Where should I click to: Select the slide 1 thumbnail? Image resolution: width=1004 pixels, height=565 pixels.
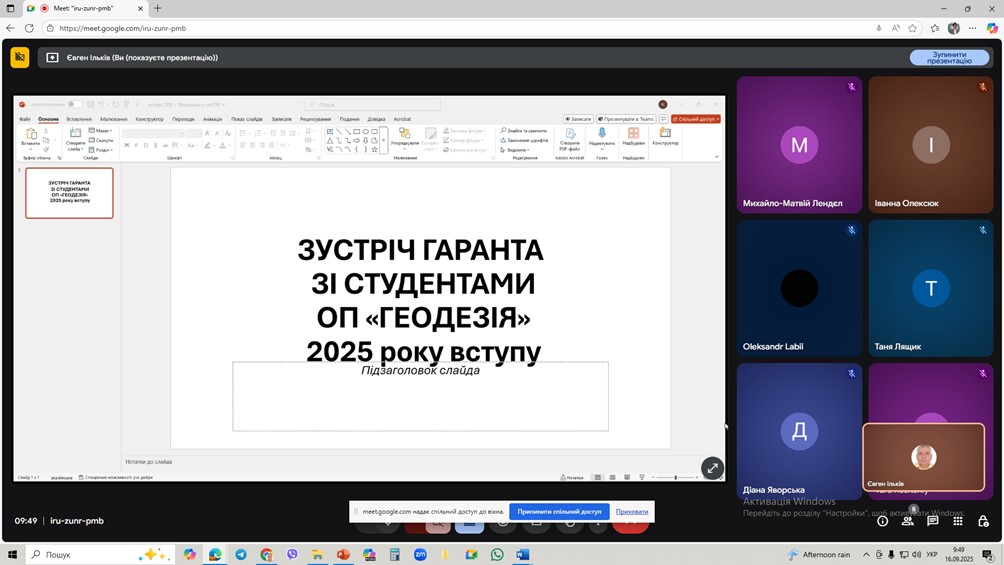click(69, 193)
